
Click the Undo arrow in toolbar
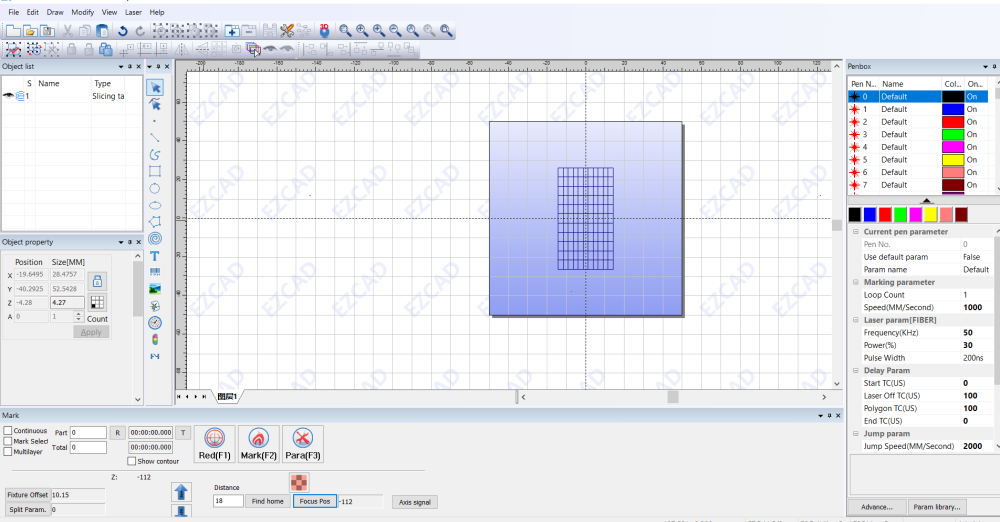pos(123,31)
